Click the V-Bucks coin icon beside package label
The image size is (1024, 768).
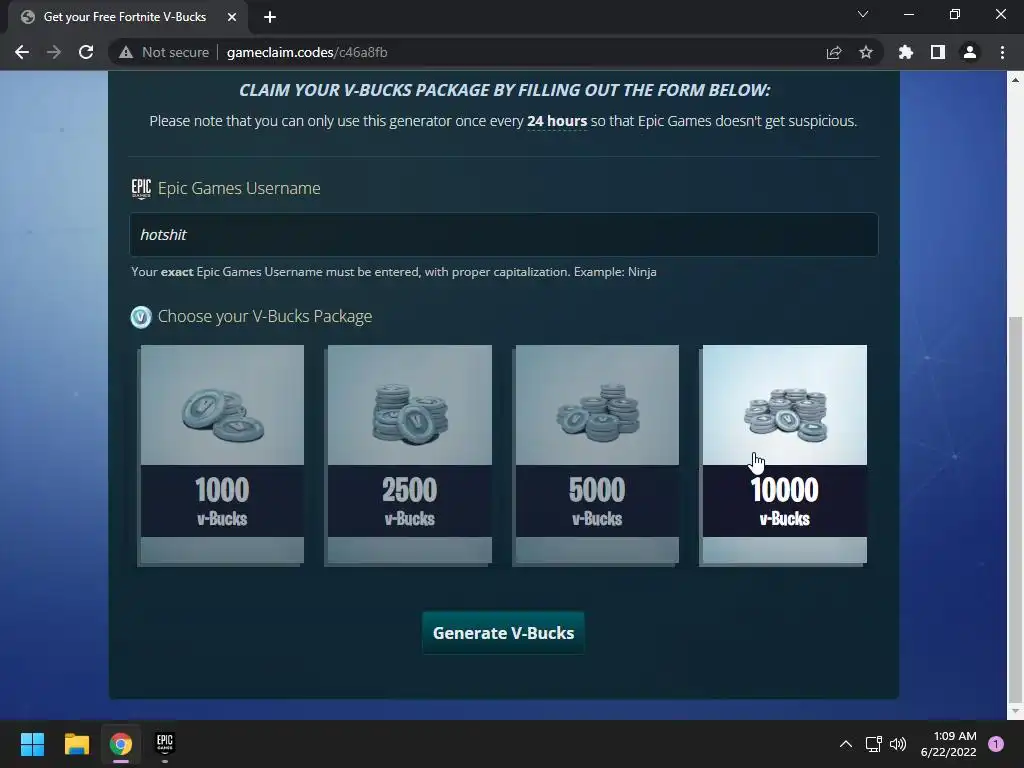141,317
